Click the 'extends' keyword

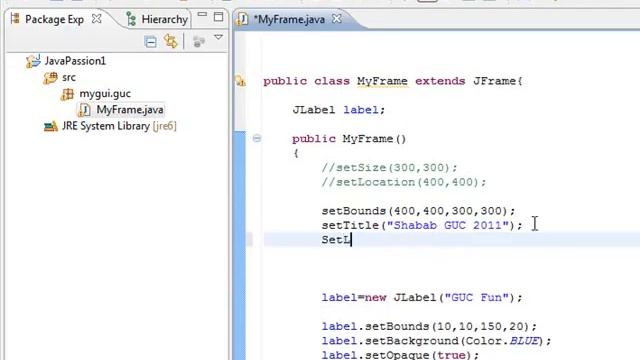tap(440, 81)
